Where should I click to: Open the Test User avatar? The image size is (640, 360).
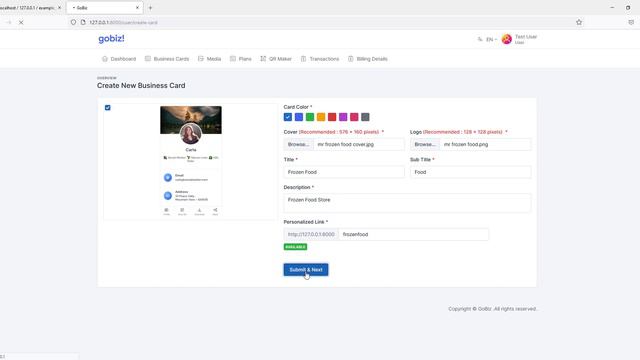tap(507, 39)
